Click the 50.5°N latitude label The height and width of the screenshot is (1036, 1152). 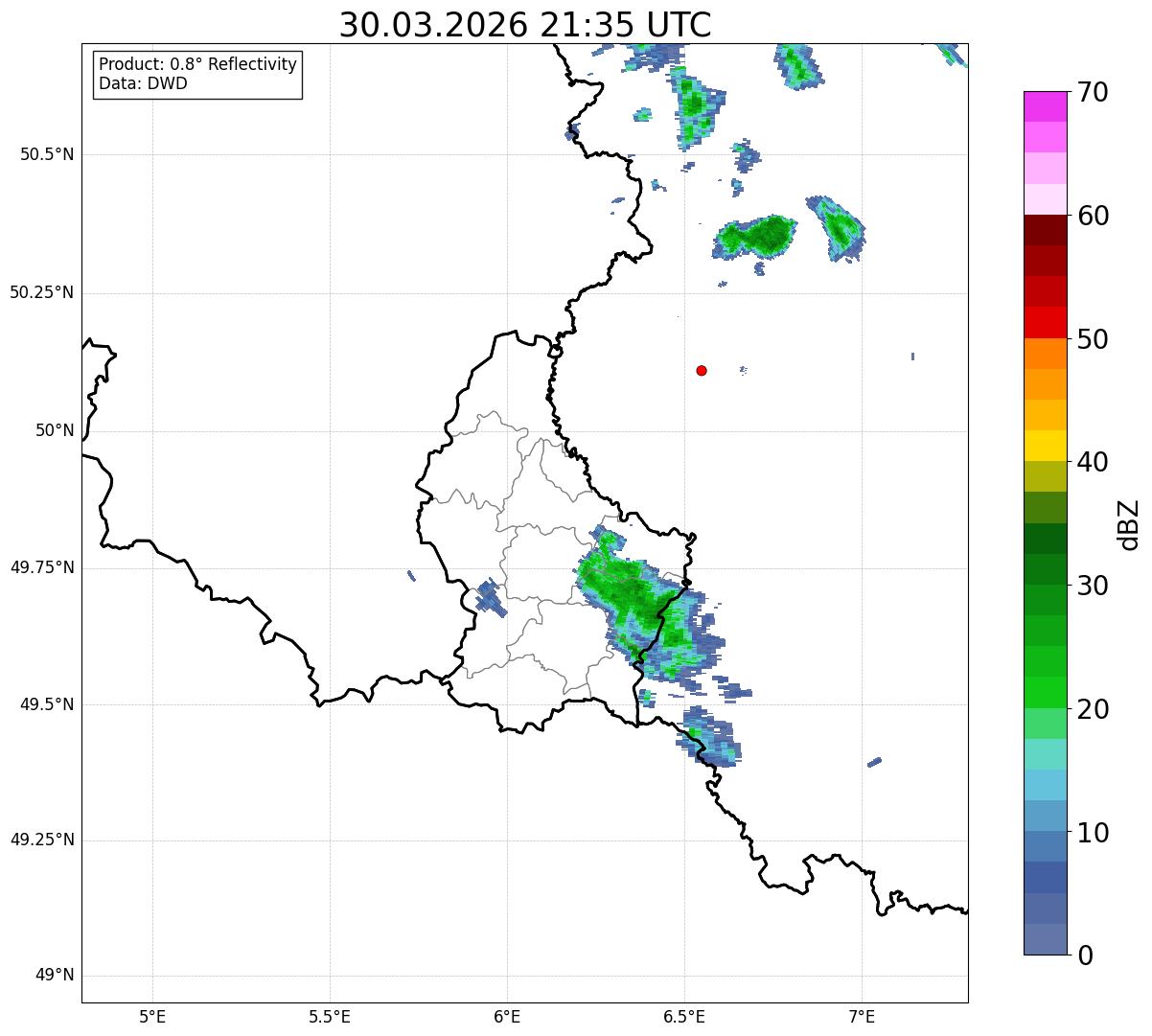46,154
